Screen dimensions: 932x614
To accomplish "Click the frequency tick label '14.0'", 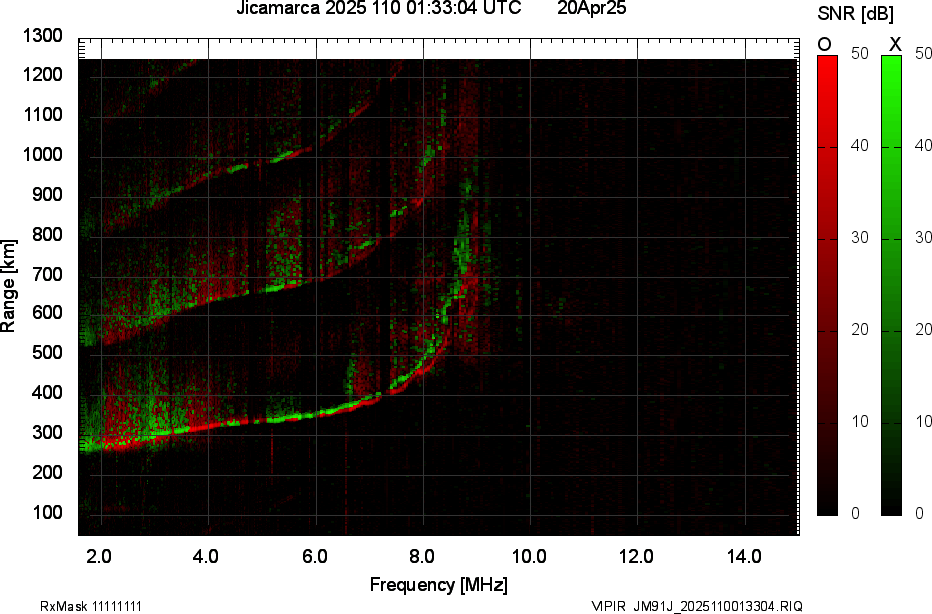I will tap(744, 556).
